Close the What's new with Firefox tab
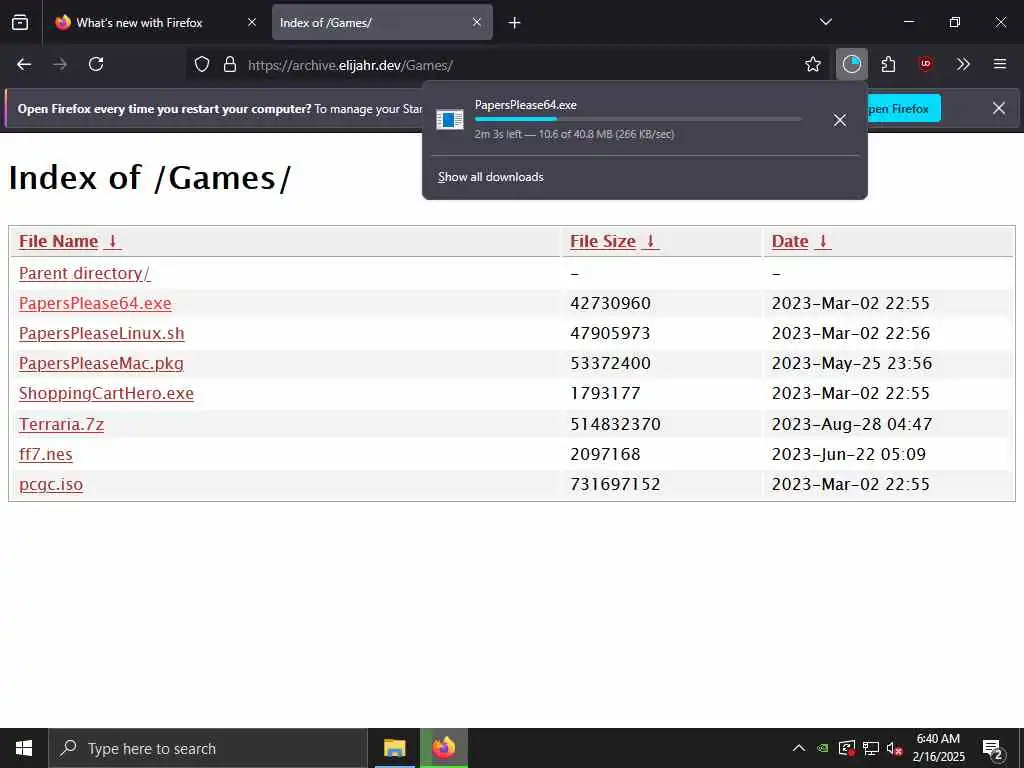Screen dimensions: 1024x768 [x=252, y=22]
